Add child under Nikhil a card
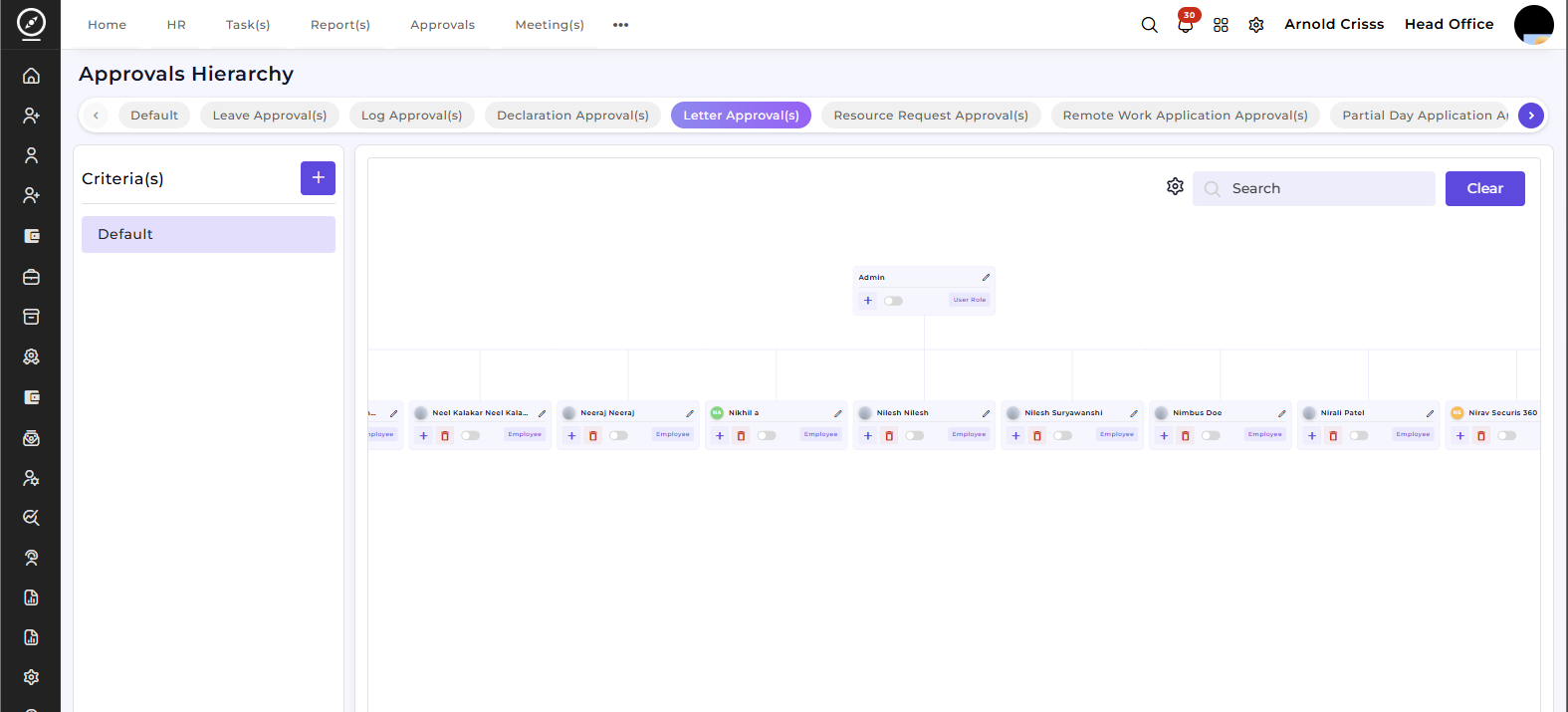Image resolution: width=1568 pixels, height=712 pixels. click(x=720, y=435)
